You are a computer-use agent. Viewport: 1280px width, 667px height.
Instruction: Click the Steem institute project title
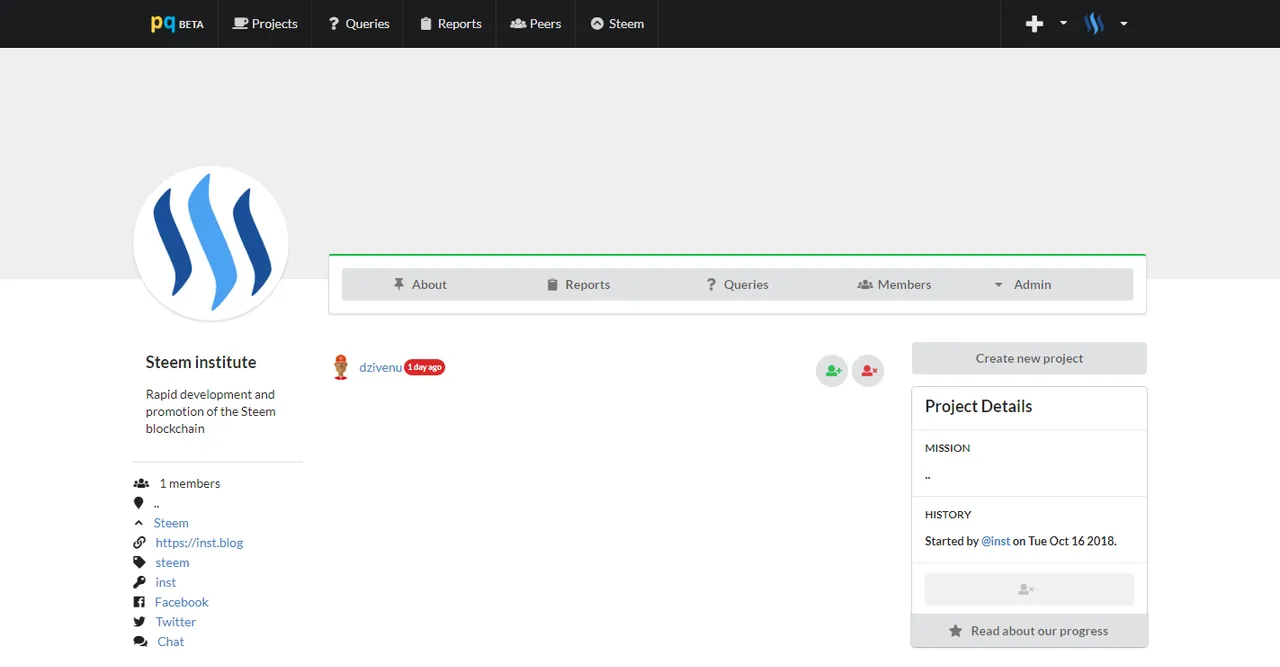201,362
